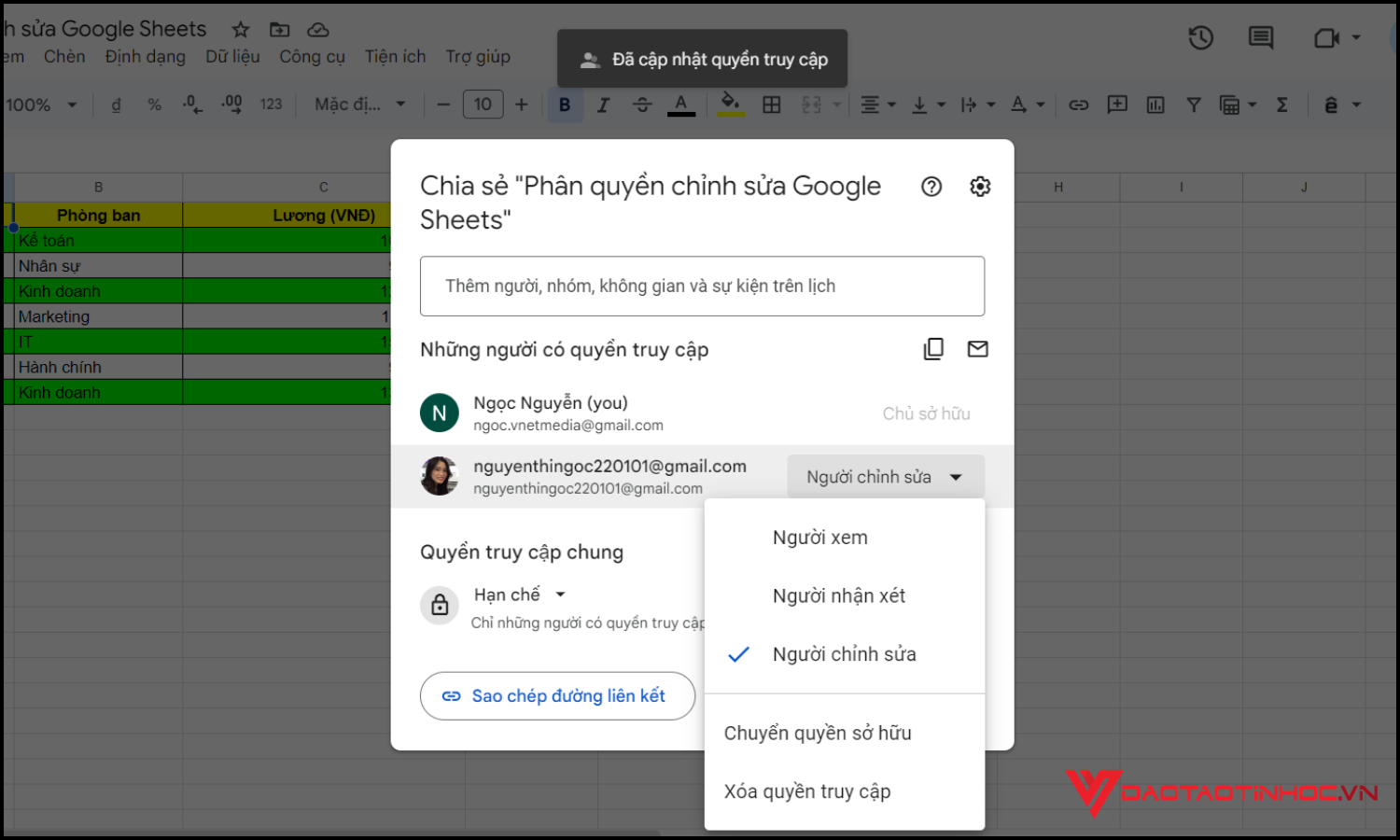Open version history via the clock icon
Screen dimensions: 1400x840
coord(1200,37)
